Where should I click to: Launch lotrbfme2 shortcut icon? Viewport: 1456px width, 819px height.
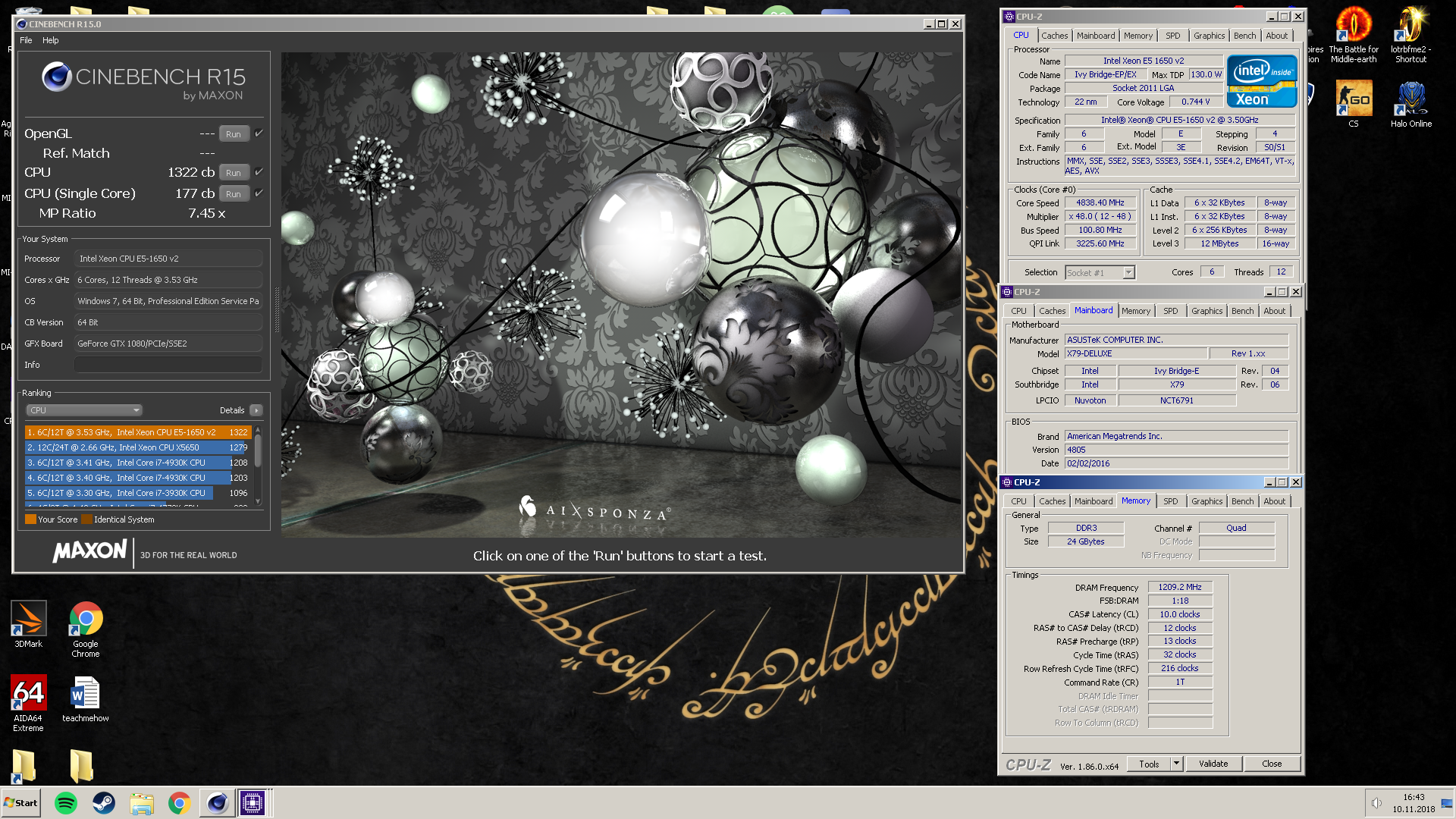[1411, 35]
